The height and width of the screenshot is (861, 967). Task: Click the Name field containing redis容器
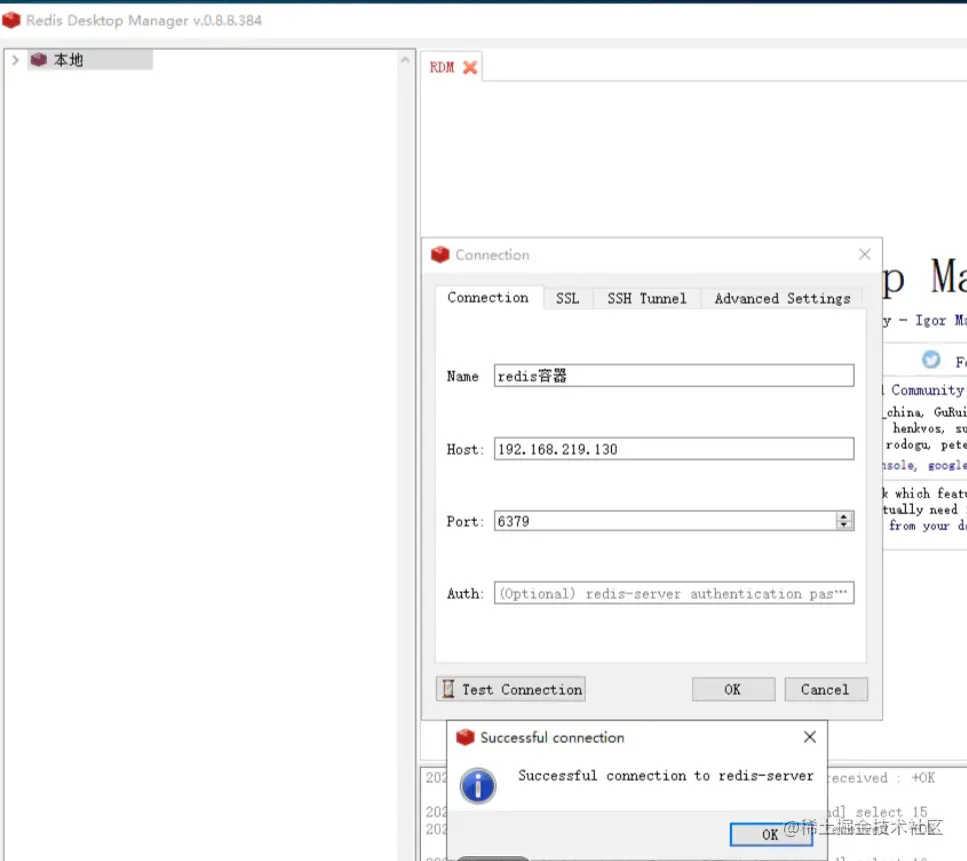[674, 376]
